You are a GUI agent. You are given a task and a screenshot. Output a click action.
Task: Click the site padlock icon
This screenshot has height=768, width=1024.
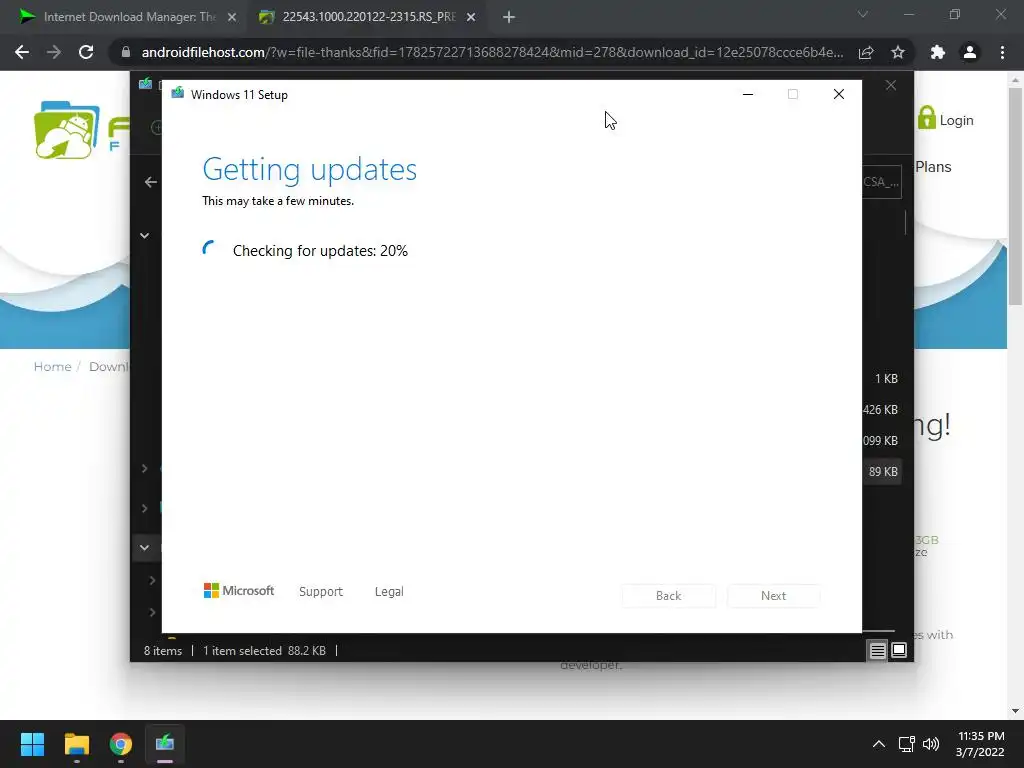pyautogui.click(x=126, y=52)
